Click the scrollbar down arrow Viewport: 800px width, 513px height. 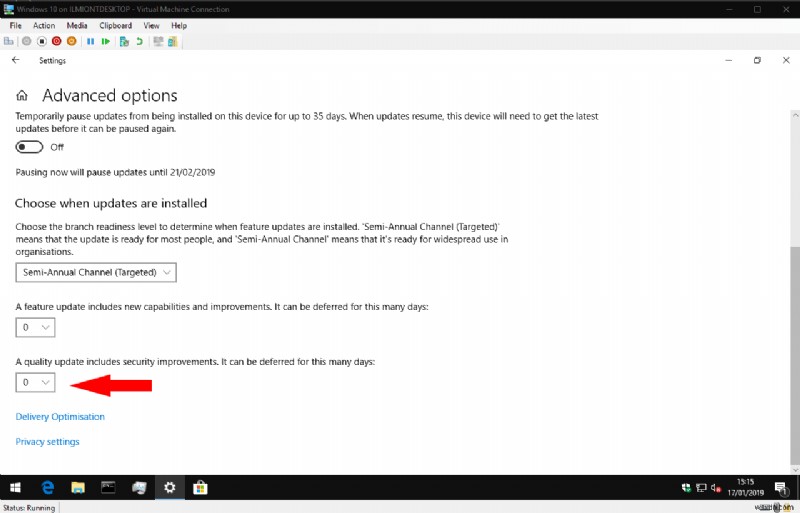coord(795,469)
